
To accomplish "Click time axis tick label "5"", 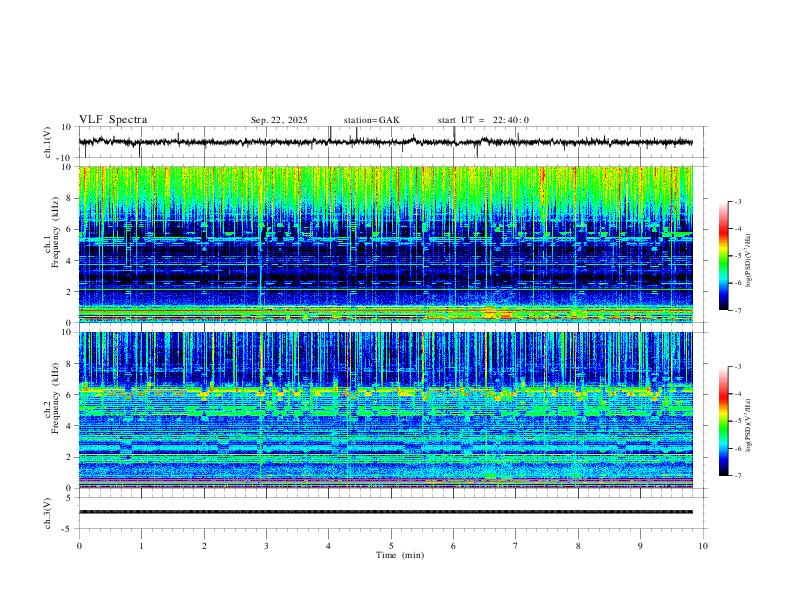I will tap(391, 546).
